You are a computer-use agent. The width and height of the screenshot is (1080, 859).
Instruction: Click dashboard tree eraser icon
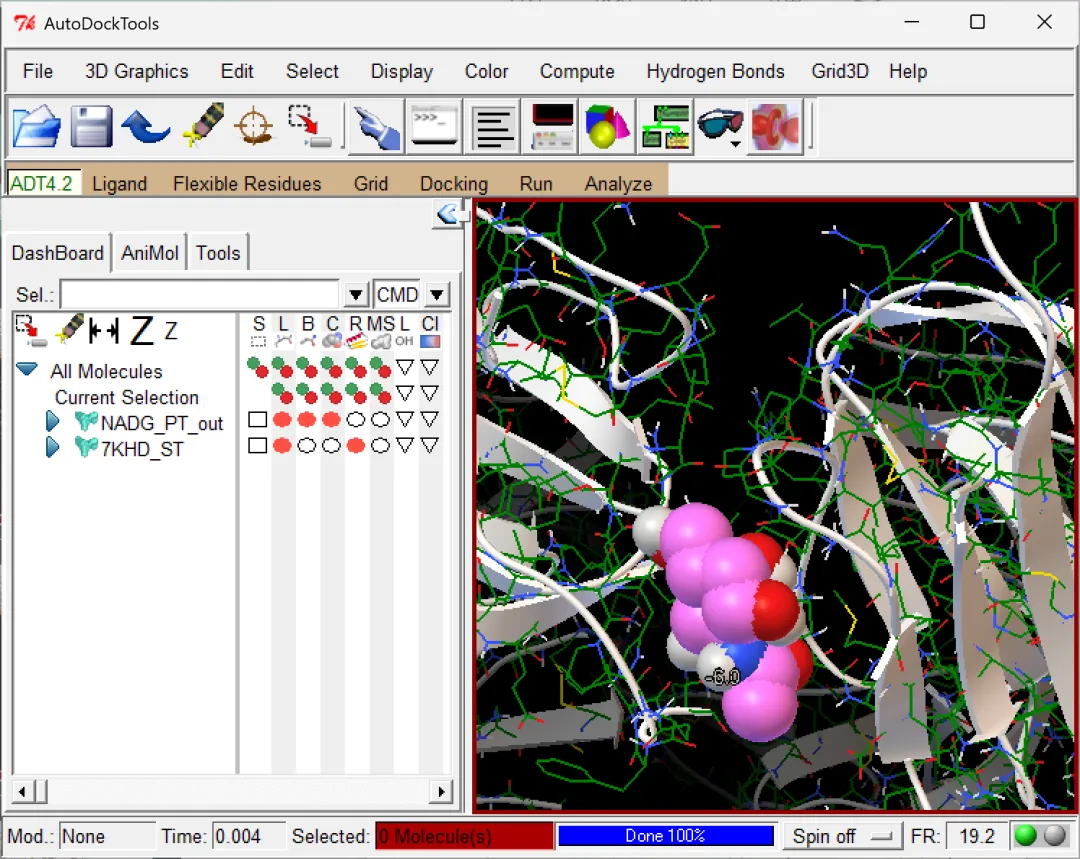[x=69, y=329]
